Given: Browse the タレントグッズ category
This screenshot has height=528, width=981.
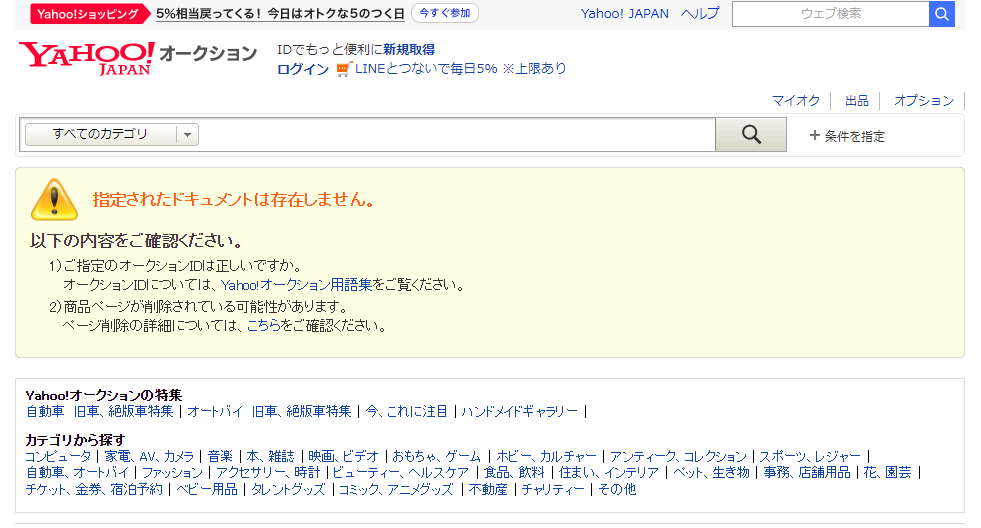Looking at the screenshot, I should pos(288,489).
